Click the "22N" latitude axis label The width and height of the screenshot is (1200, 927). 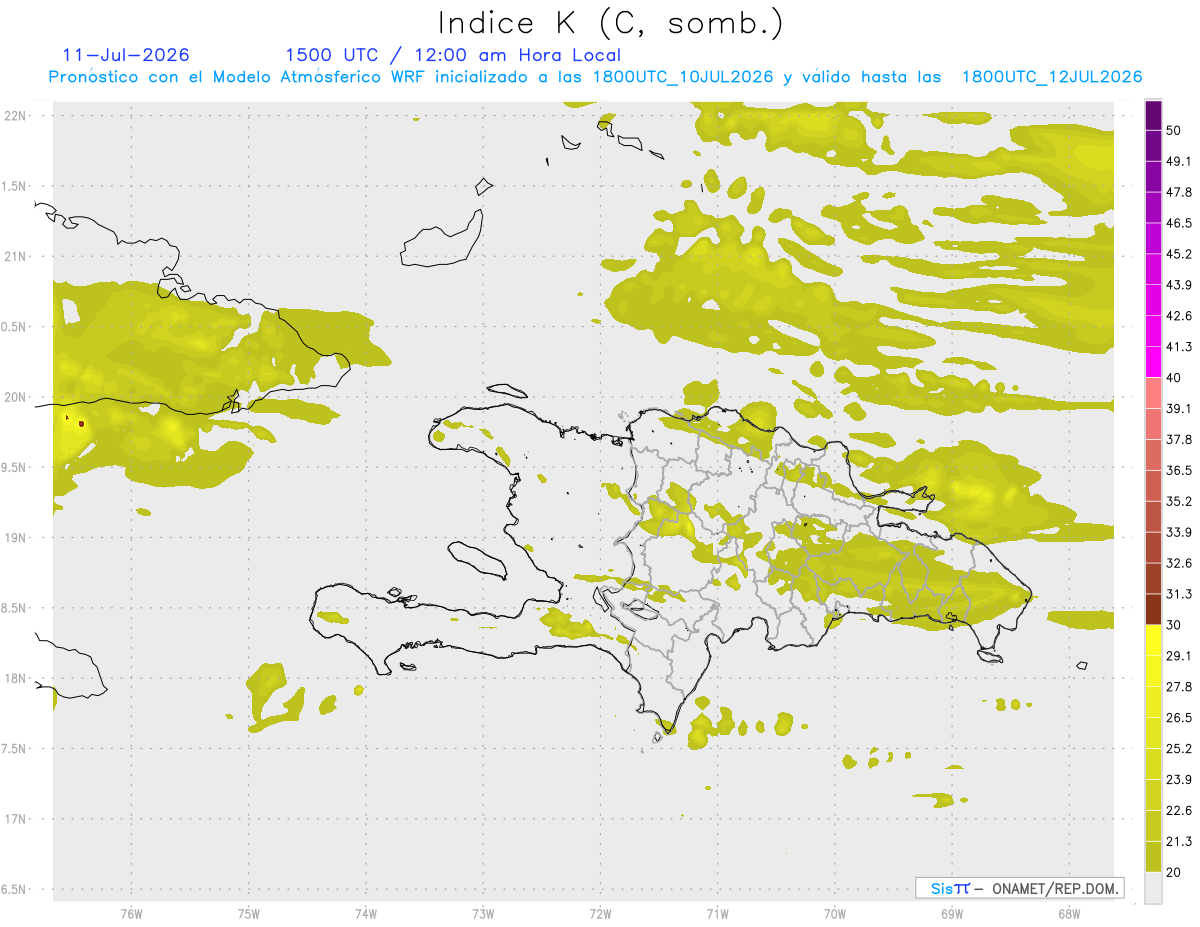16,116
